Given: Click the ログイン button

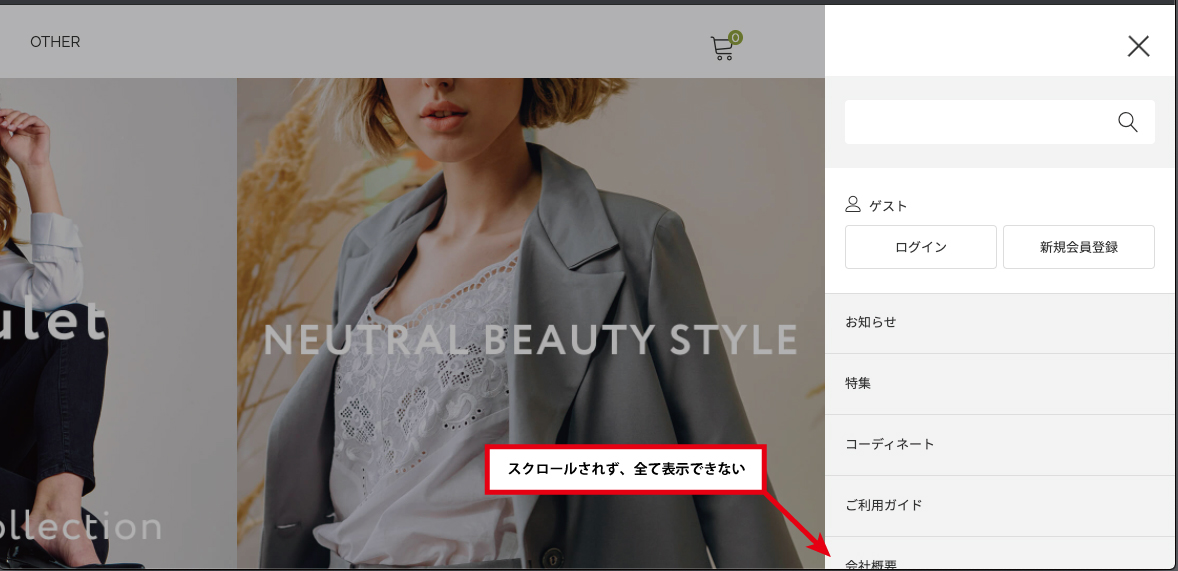Looking at the screenshot, I should [x=920, y=246].
